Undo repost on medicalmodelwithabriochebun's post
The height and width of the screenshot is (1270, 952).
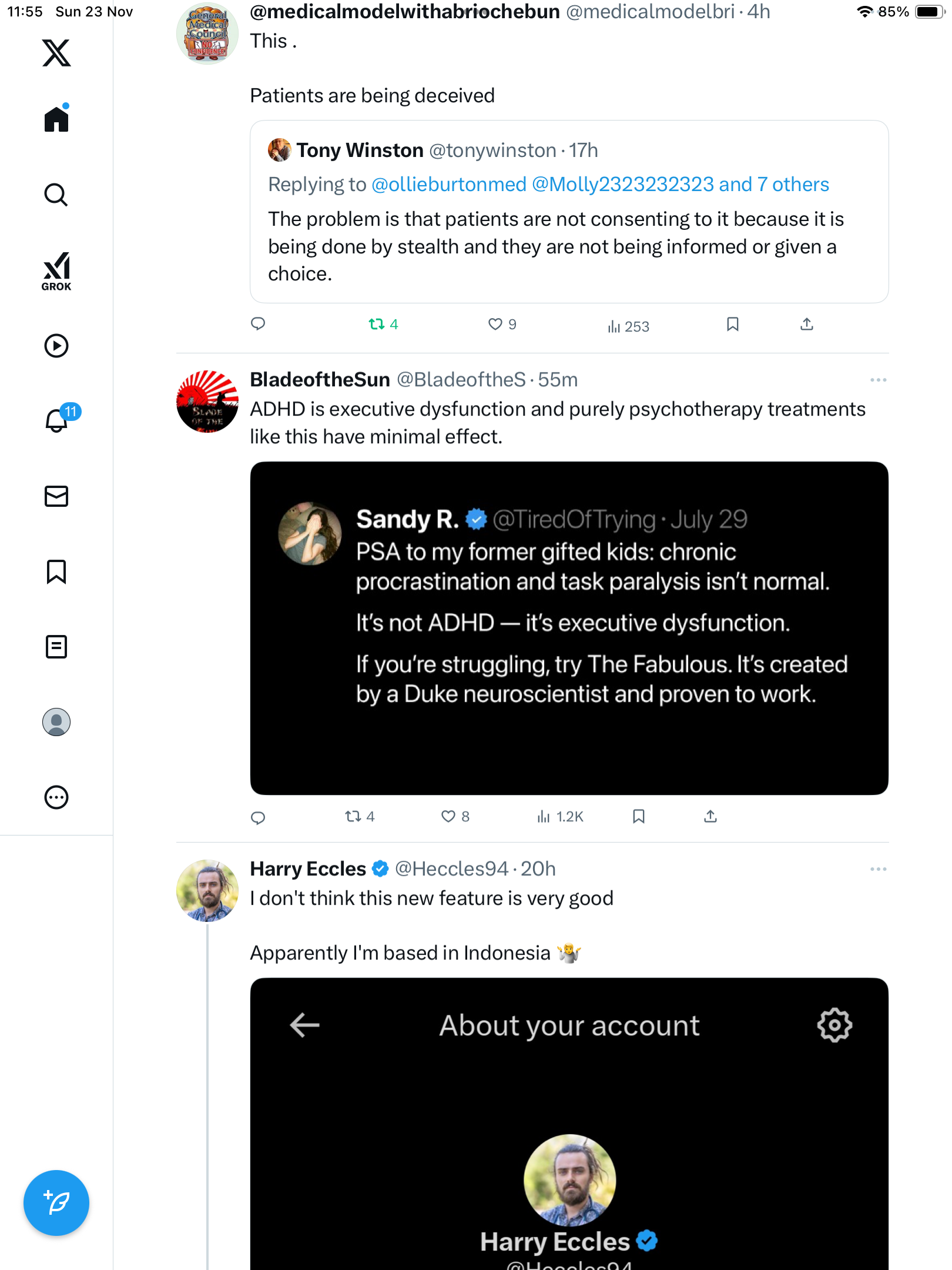click(x=377, y=324)
